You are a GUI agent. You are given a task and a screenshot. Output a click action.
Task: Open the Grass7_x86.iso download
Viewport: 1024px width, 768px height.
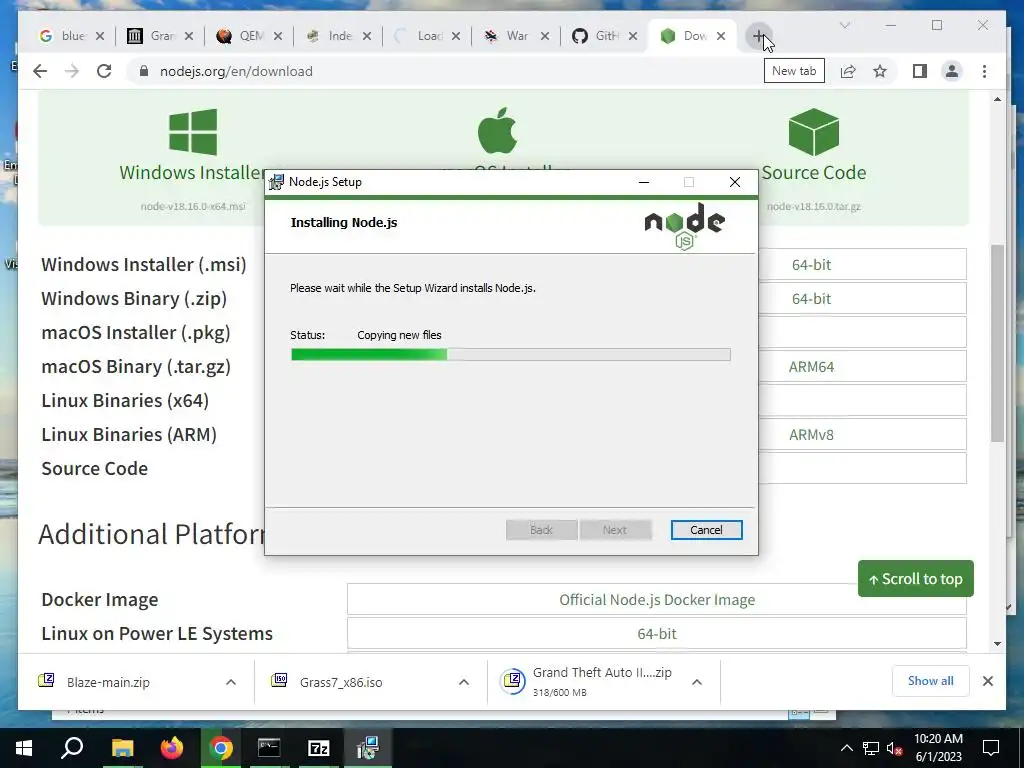[340, 682]
